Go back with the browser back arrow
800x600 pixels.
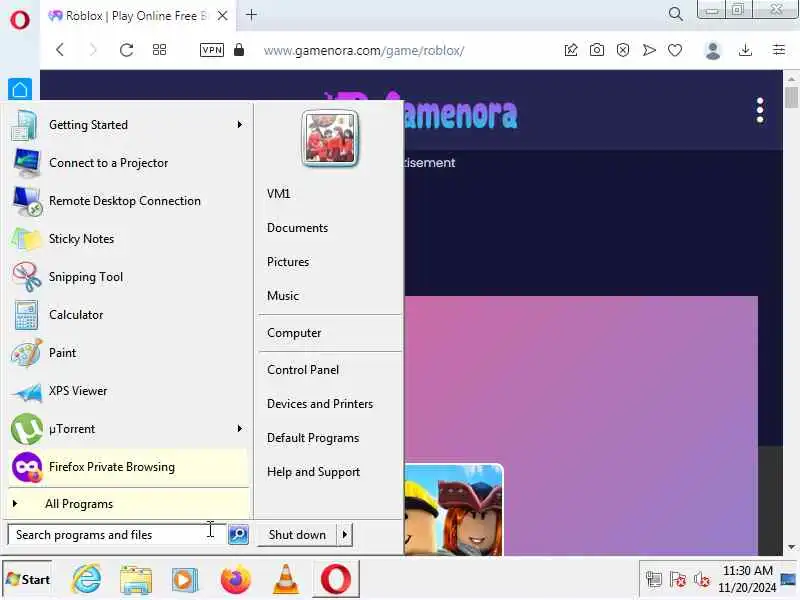[x=60, y=50]
